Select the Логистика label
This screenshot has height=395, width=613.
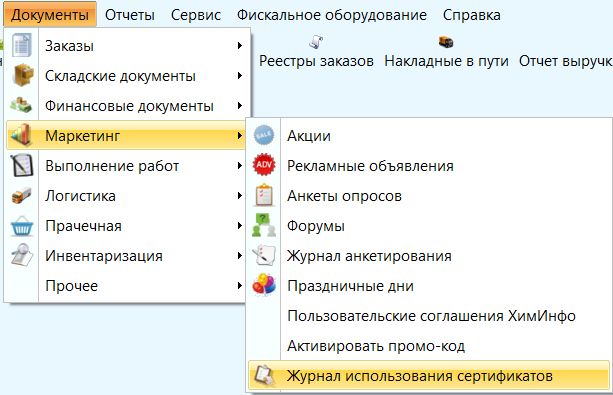coord(80,196)
